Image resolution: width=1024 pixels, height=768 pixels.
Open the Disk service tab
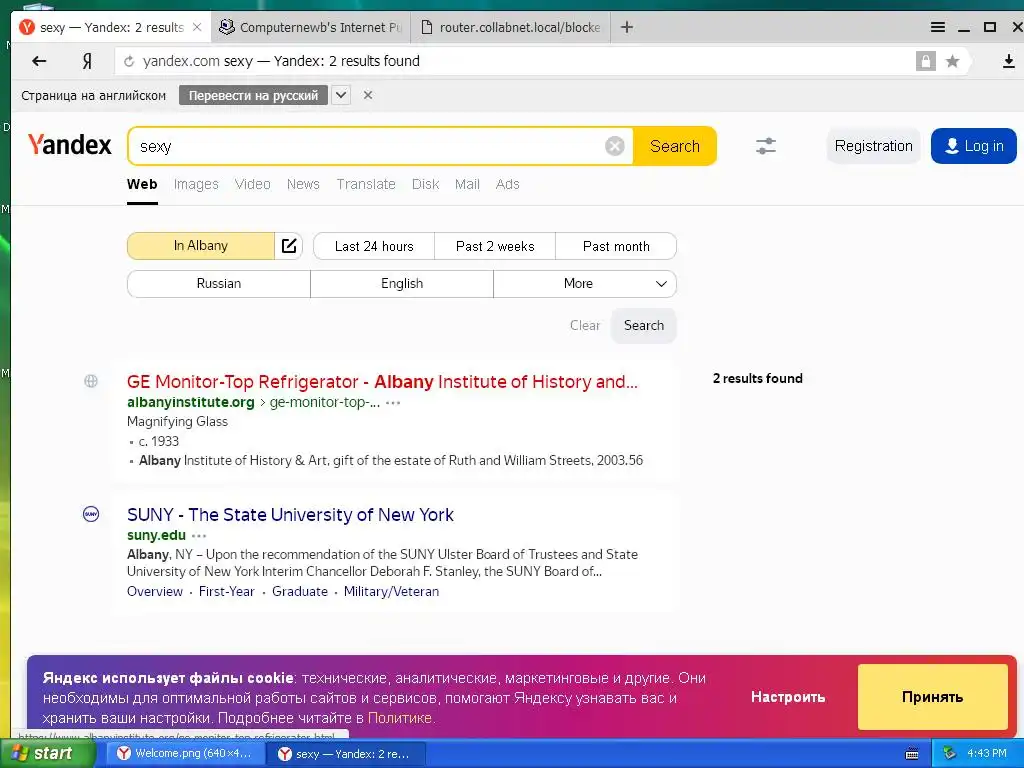(x=425, y=184)
